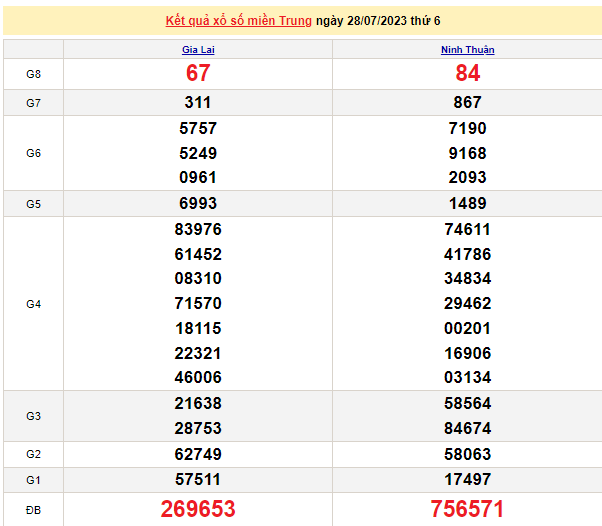Select G3 number 28753
The height and width of the screenshot is (526, 602).
(x=197, y=428)
